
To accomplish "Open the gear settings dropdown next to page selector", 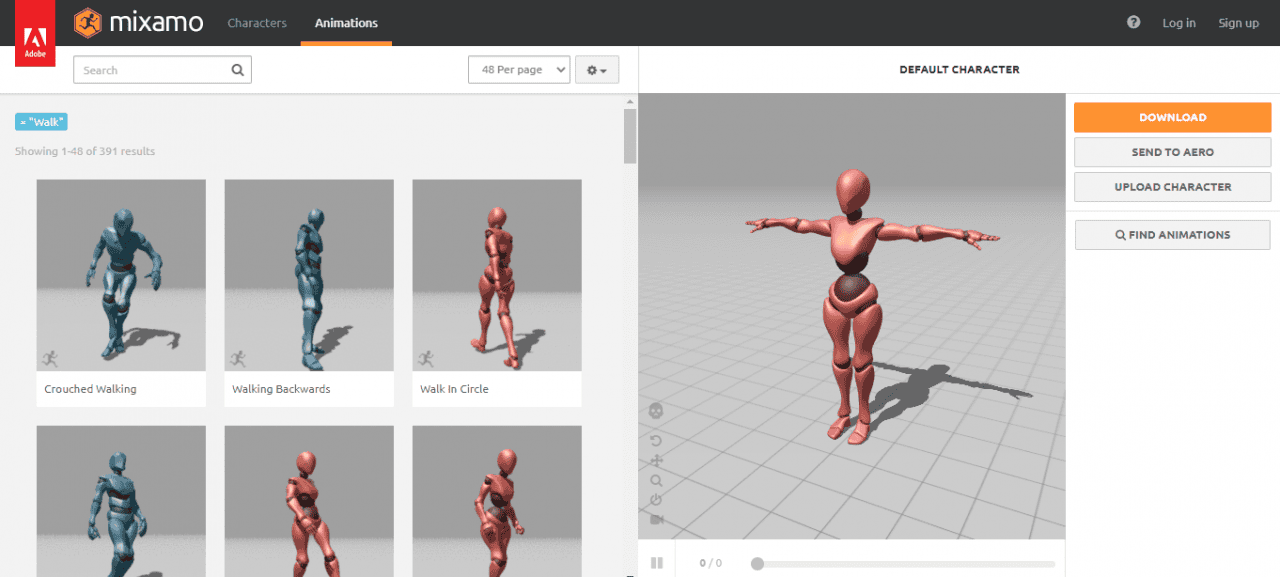I will [596, 69].
